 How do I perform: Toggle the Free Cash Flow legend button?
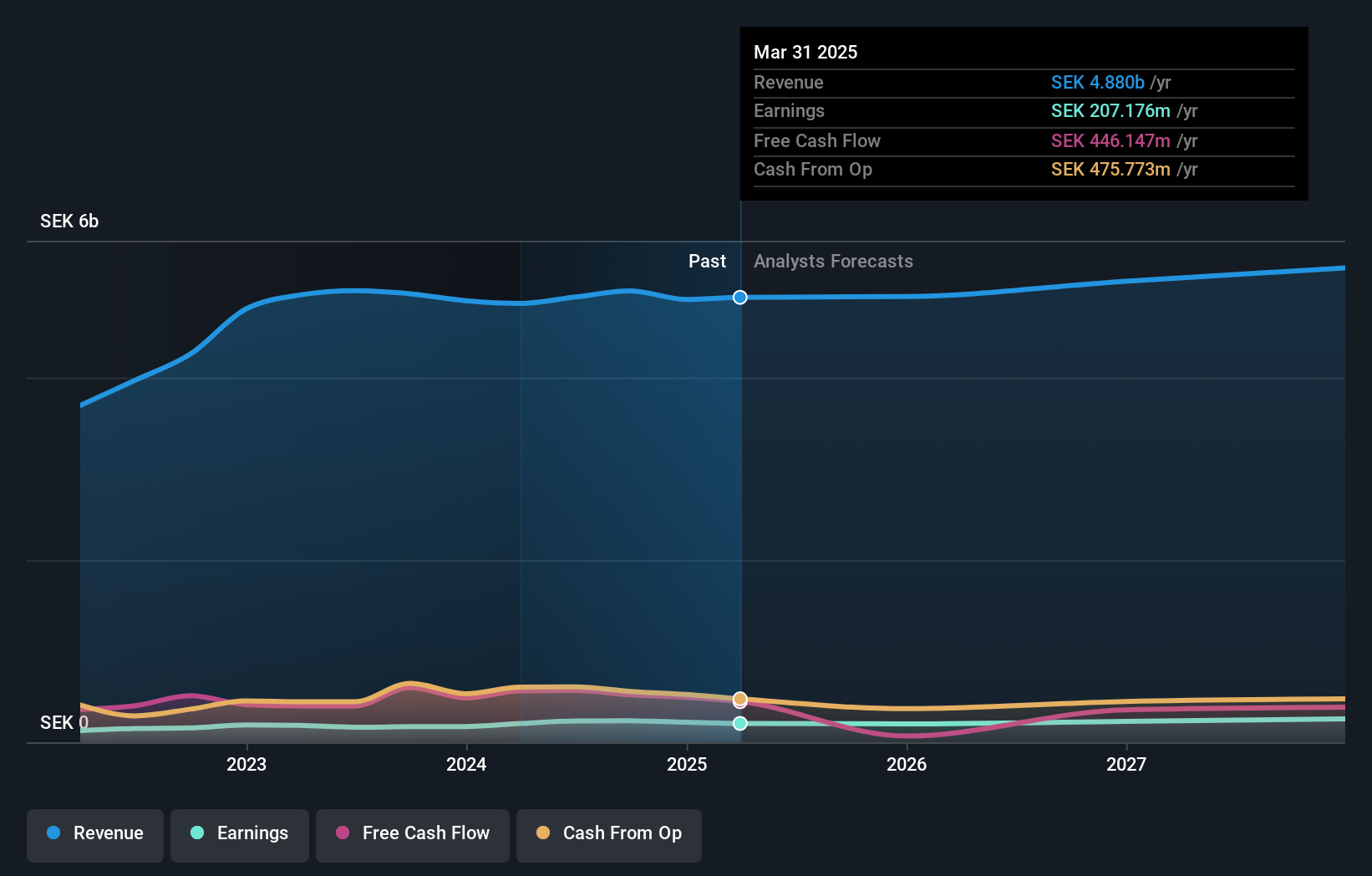tap(413, 835)
